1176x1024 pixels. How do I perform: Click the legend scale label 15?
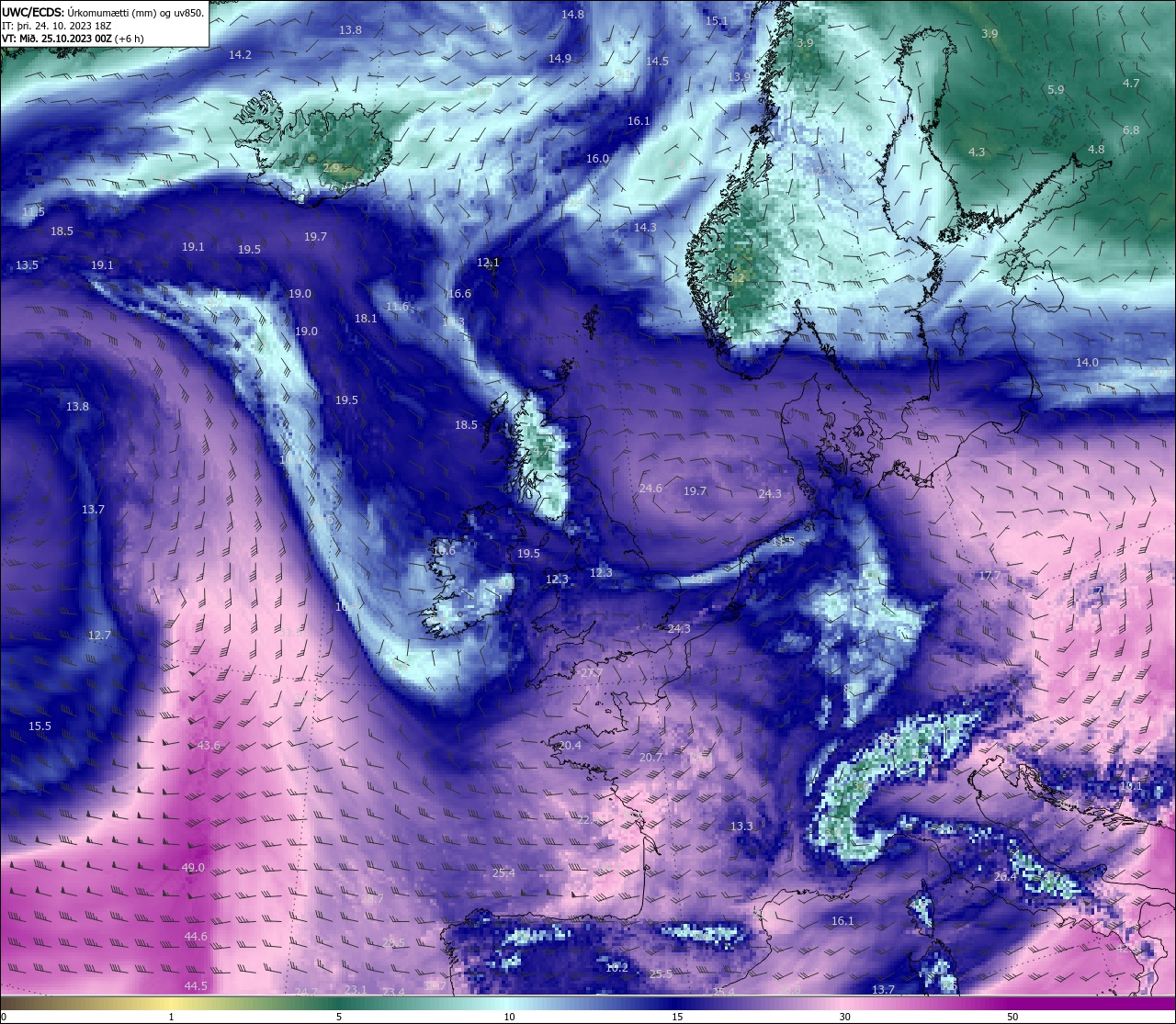click(676, 1017)
